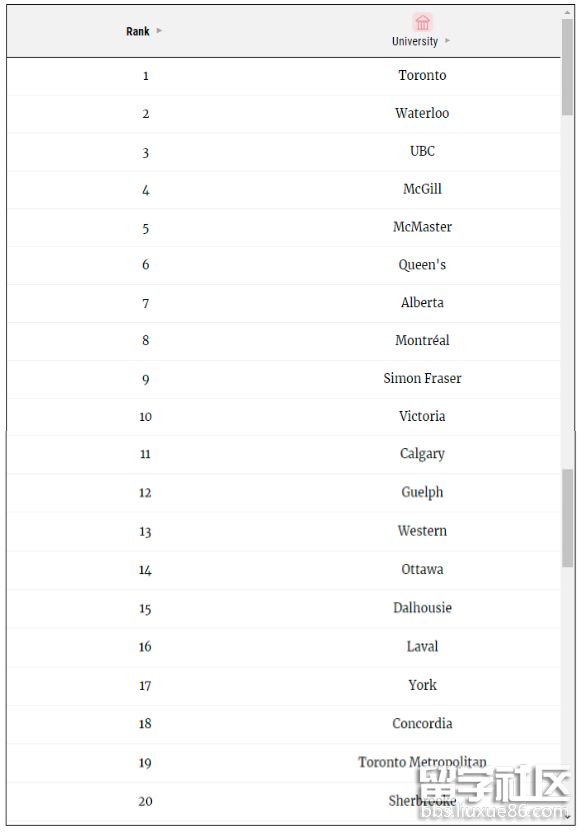Image resolution: width=584 pixels, height=833 pixels.
Task: Select the Toronto row
Action: pos(283,76)
